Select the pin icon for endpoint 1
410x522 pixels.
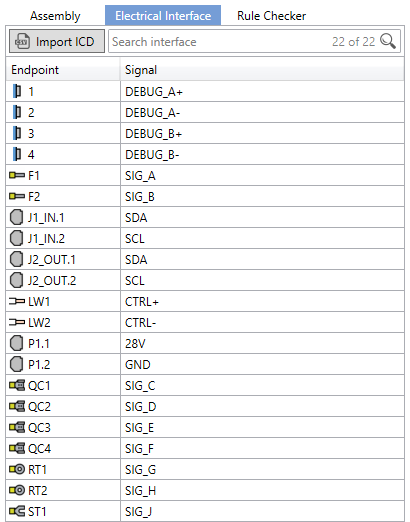click(17, 91)
